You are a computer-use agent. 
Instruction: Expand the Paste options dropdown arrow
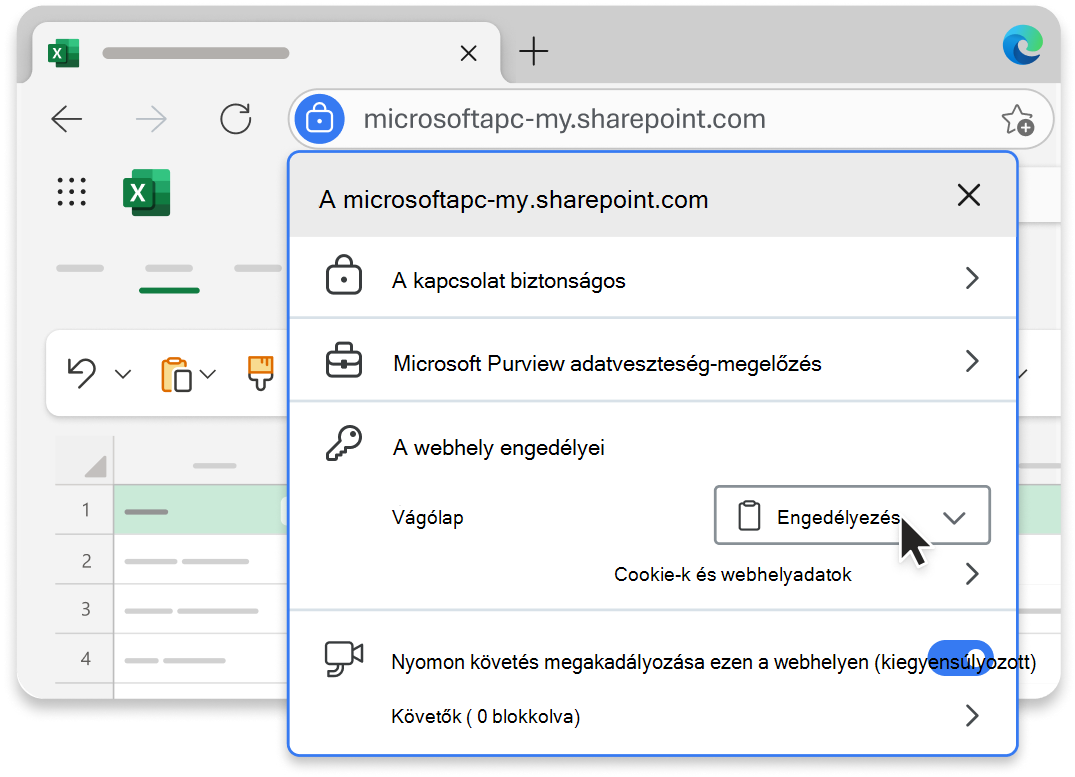click(208, 374)
